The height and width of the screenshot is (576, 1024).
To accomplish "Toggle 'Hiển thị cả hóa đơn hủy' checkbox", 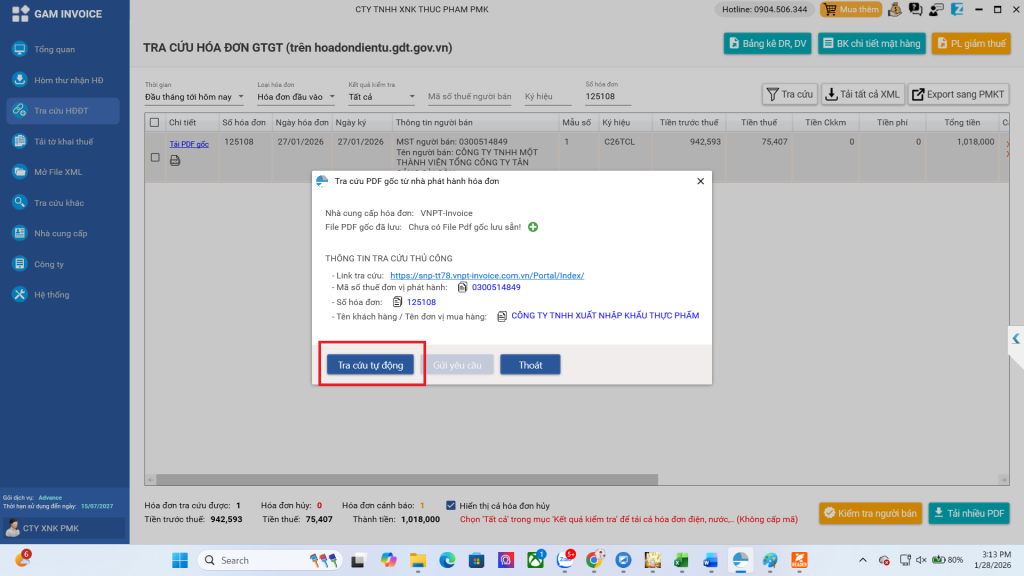I will tap(452, 505).
